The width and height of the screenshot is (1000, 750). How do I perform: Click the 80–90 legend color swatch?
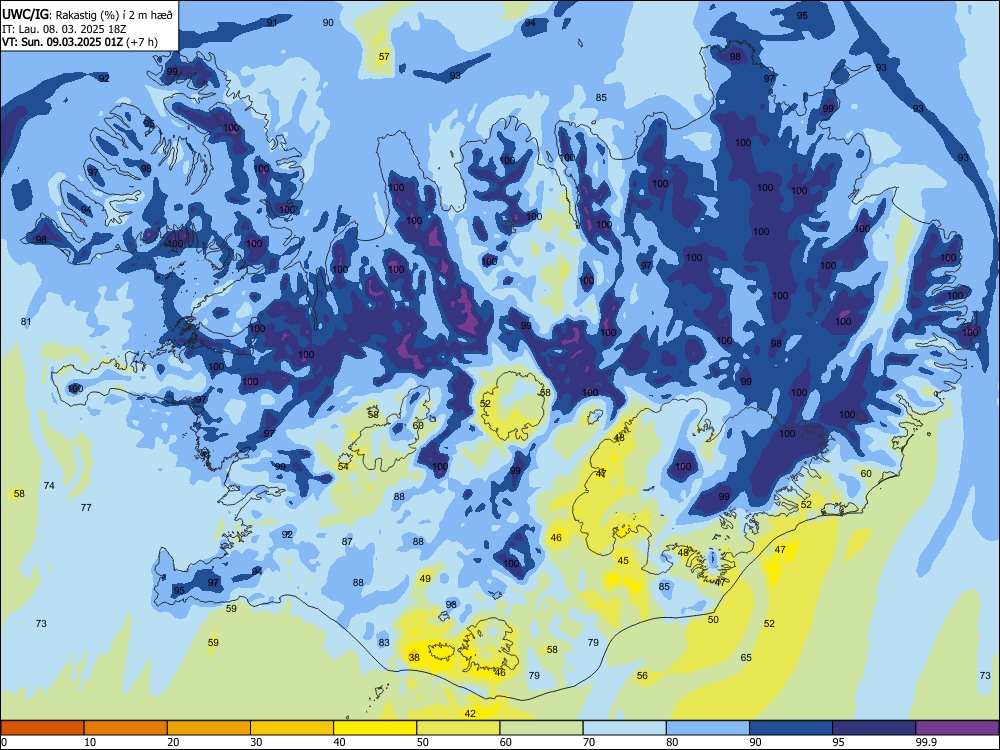click(708, 728)
